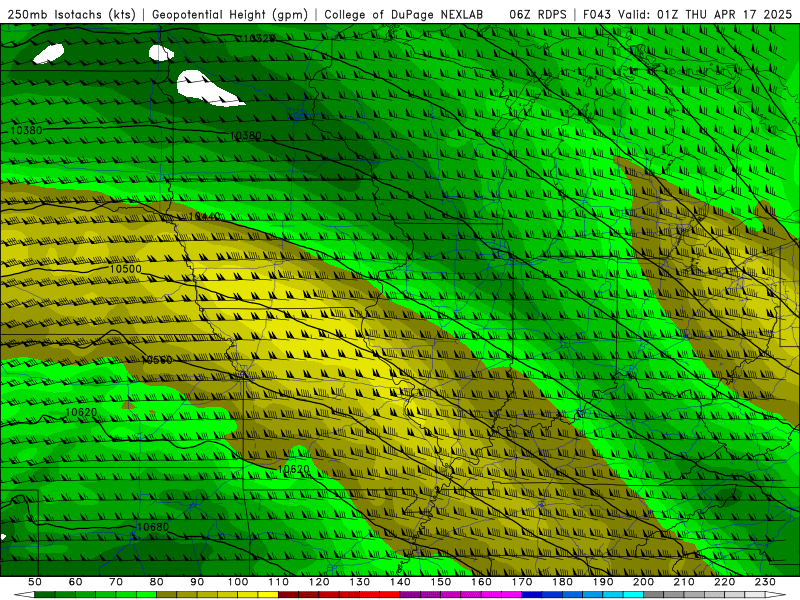Click the 180 value on color scale
The image size is (800, 600).
click(562, 582)
